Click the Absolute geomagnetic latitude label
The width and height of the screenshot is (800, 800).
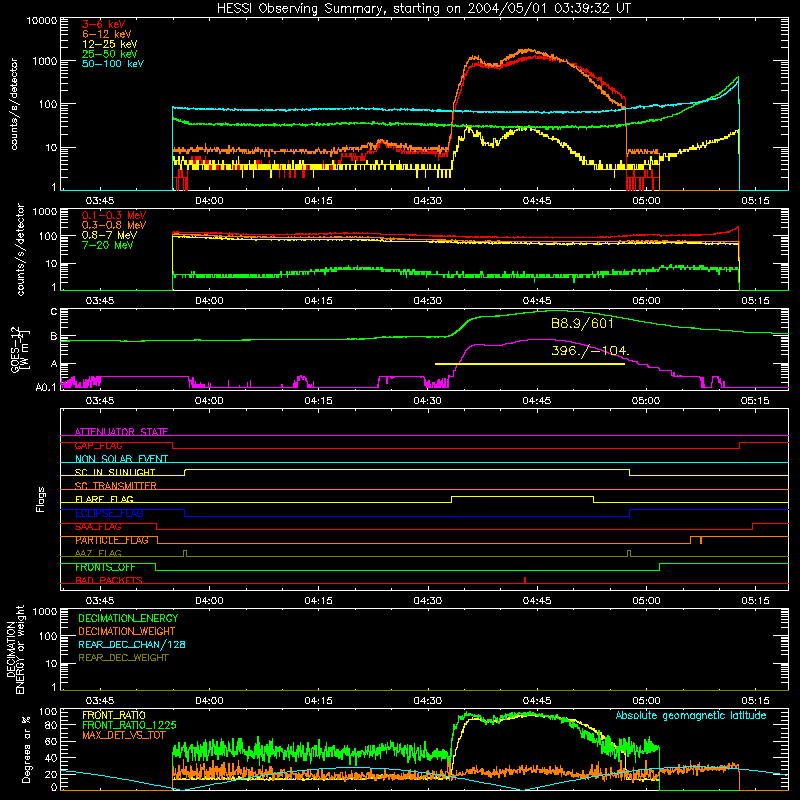tap(691, 715)
